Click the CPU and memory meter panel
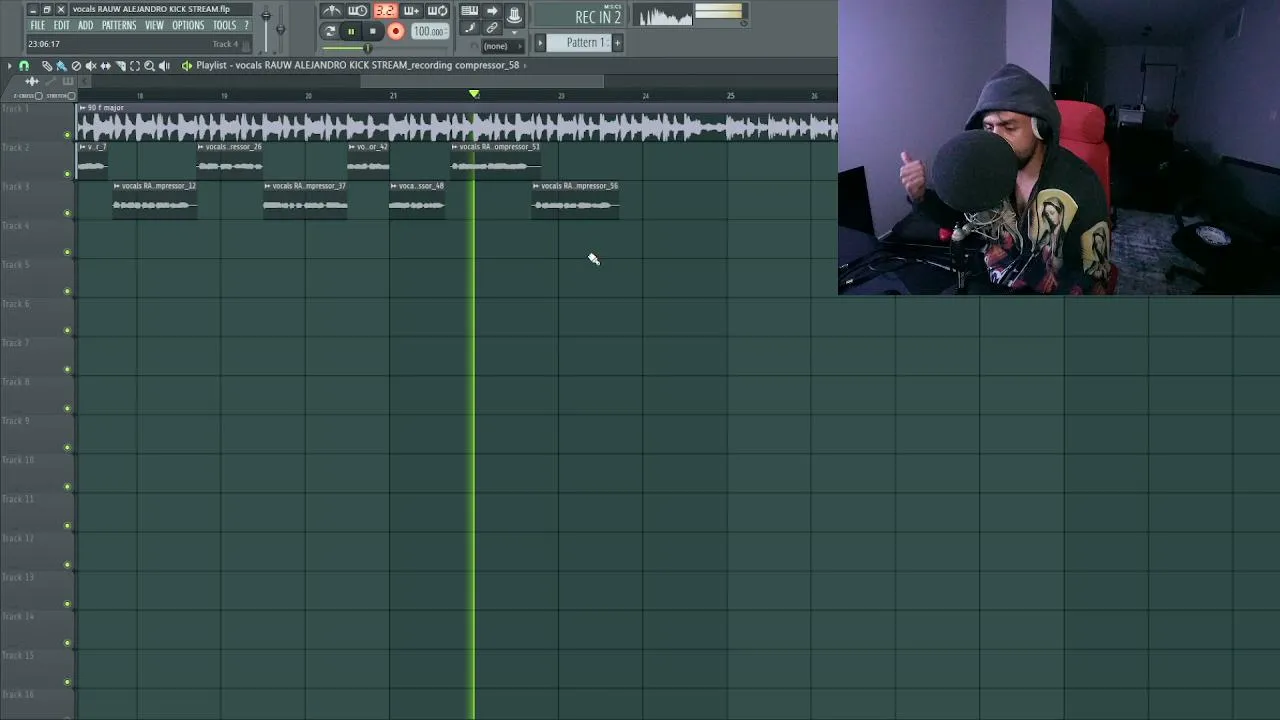Viewport: 1280px width, 720px height. [x=721, y=14]
